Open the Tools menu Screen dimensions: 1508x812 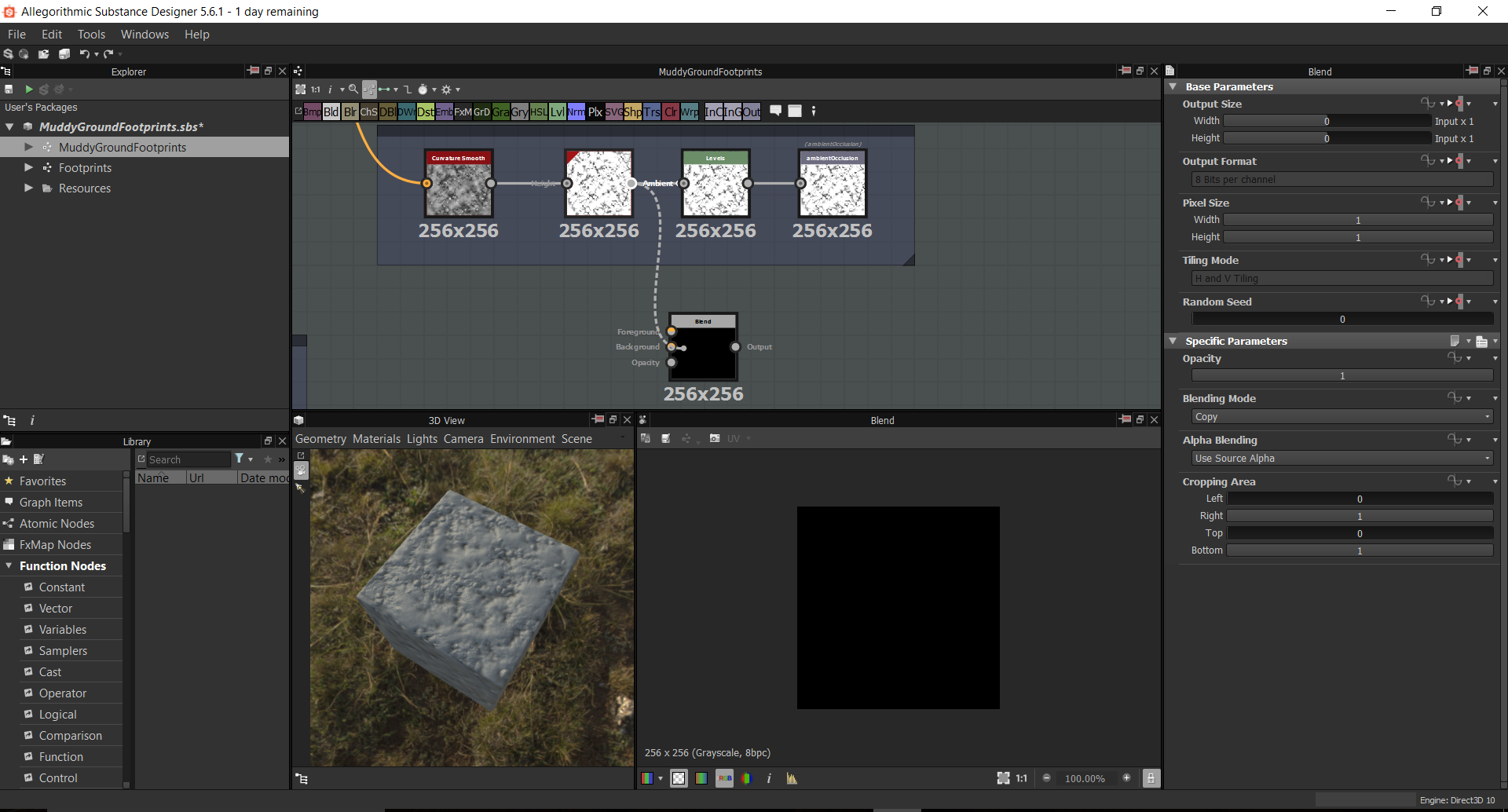[x=91, y=35]
